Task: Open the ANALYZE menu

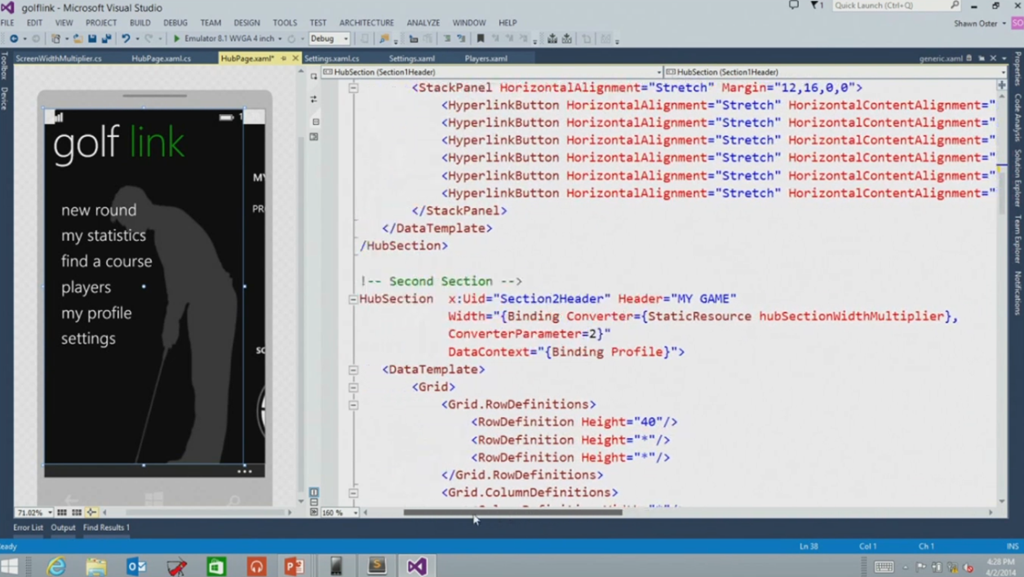Action: (x=423, y=22)
